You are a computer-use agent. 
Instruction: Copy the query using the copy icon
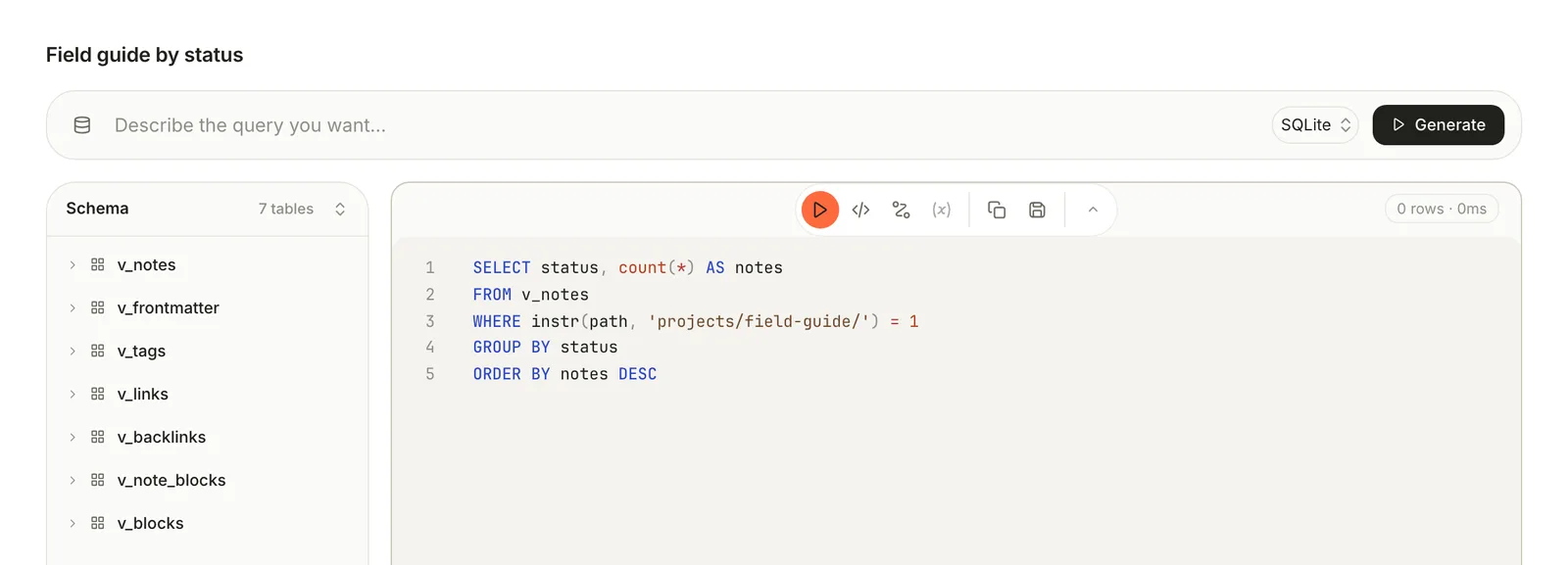coord(997,210)
